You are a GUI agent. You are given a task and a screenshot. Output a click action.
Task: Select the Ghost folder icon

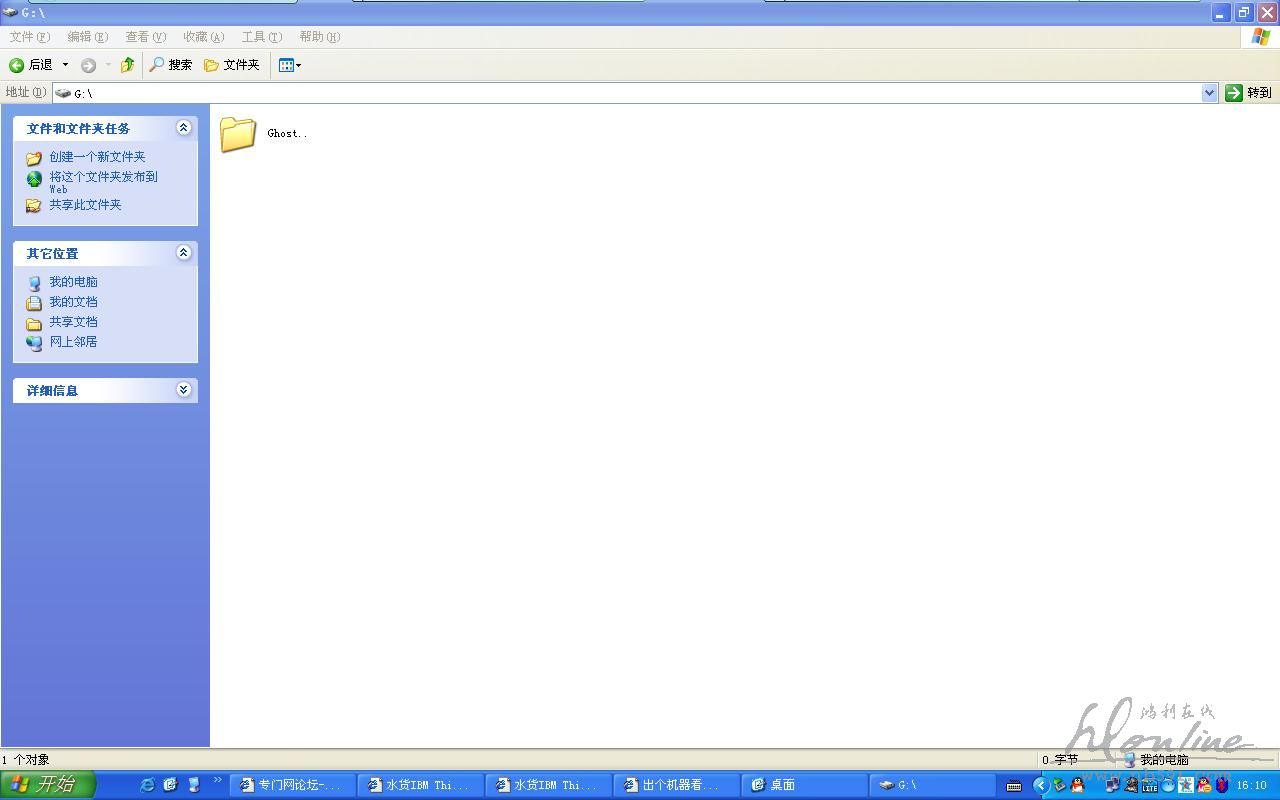click(x=238, y=134)
